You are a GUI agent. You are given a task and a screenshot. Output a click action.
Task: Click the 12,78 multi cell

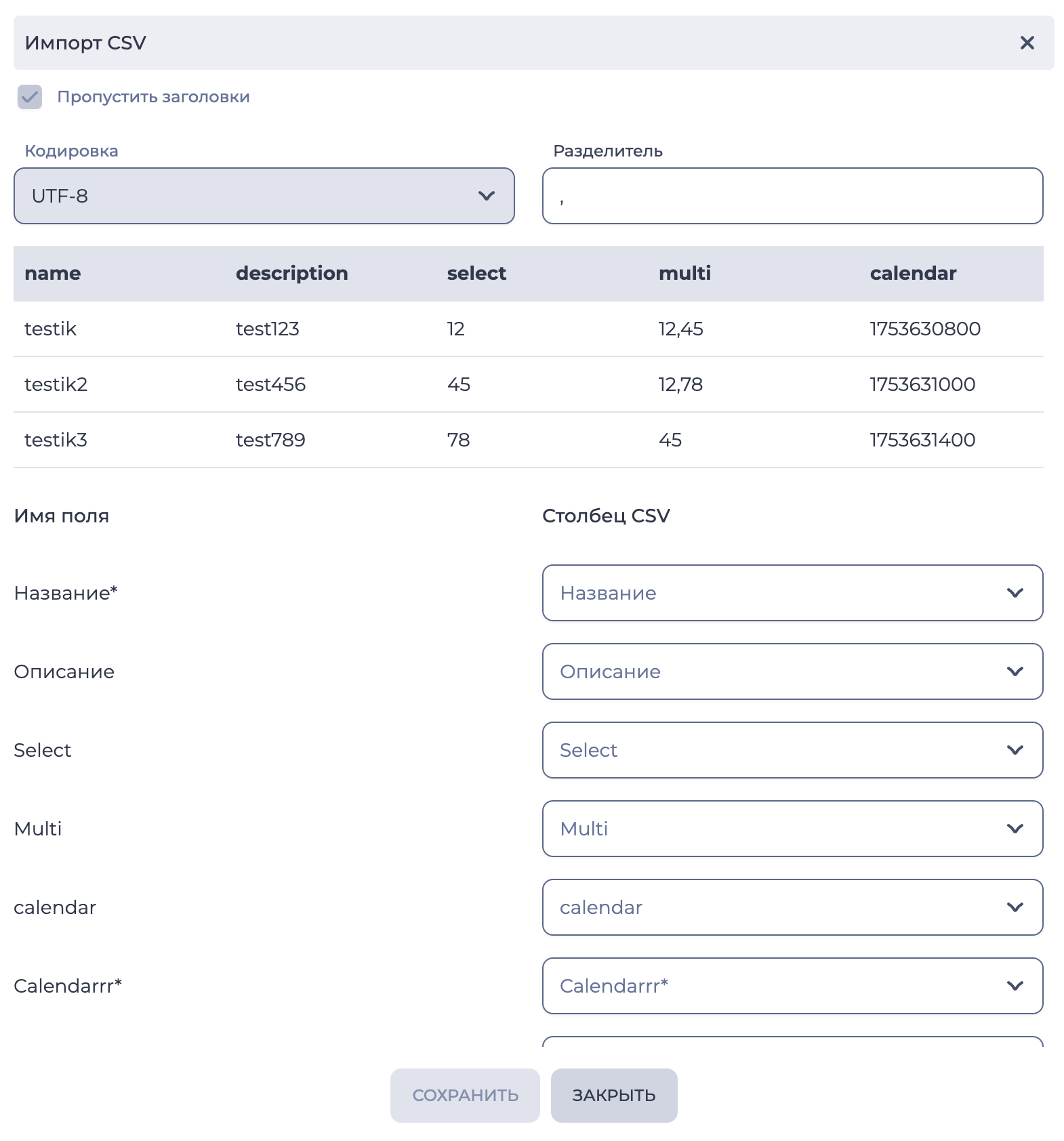click(x=680, y=384)
